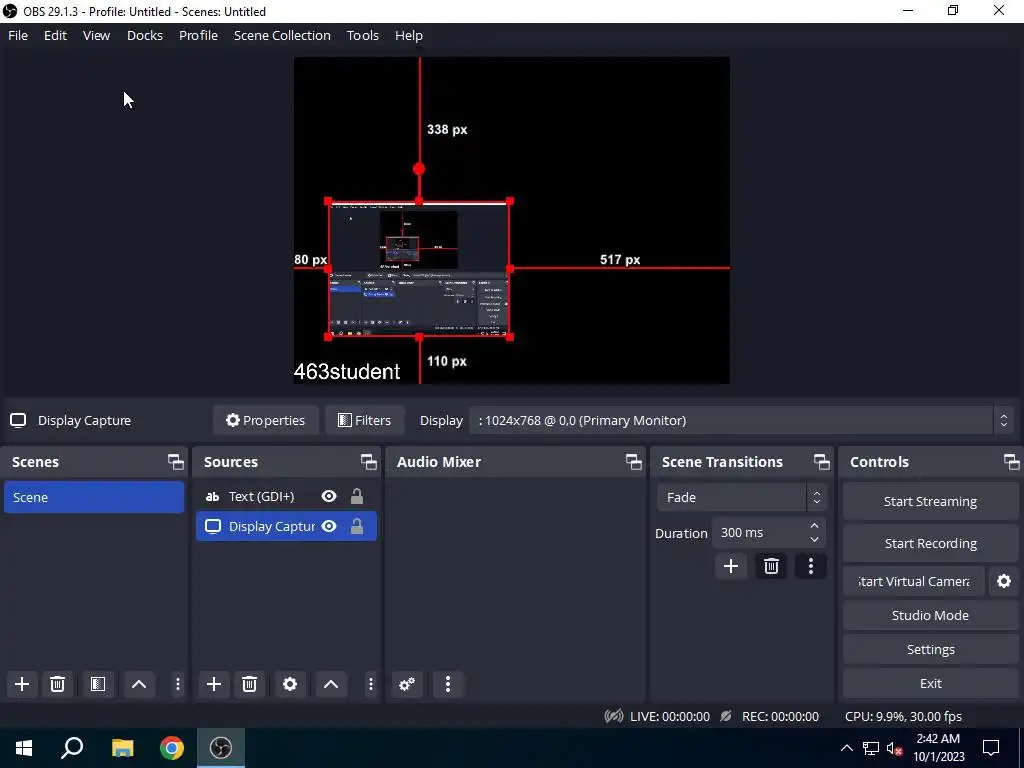This screenshot has width=1024, height=768.
Task: Undock the Controls panel
Action: [x=1012, y=462]
